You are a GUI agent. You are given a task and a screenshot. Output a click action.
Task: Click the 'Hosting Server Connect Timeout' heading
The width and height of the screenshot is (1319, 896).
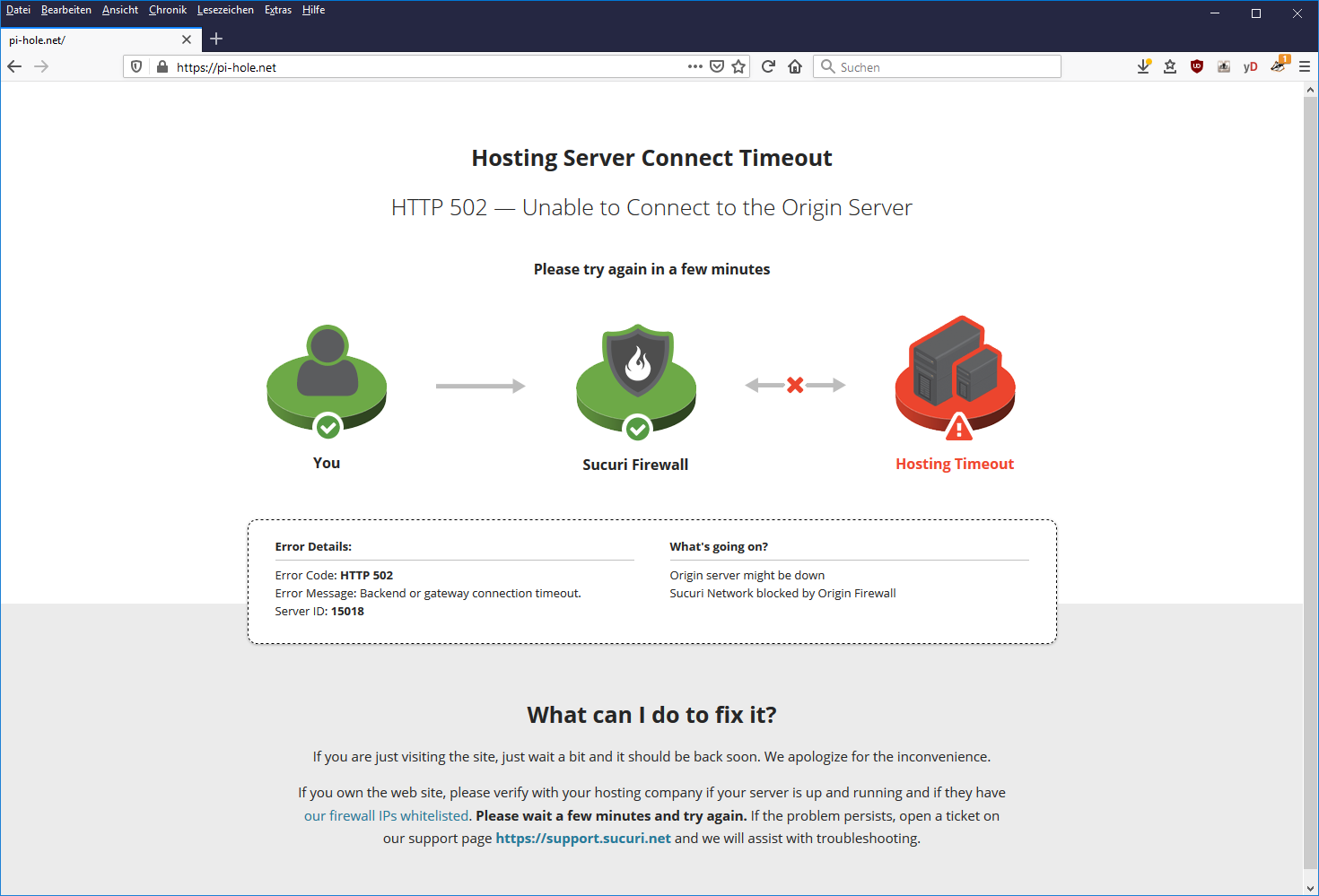(652, 158)
